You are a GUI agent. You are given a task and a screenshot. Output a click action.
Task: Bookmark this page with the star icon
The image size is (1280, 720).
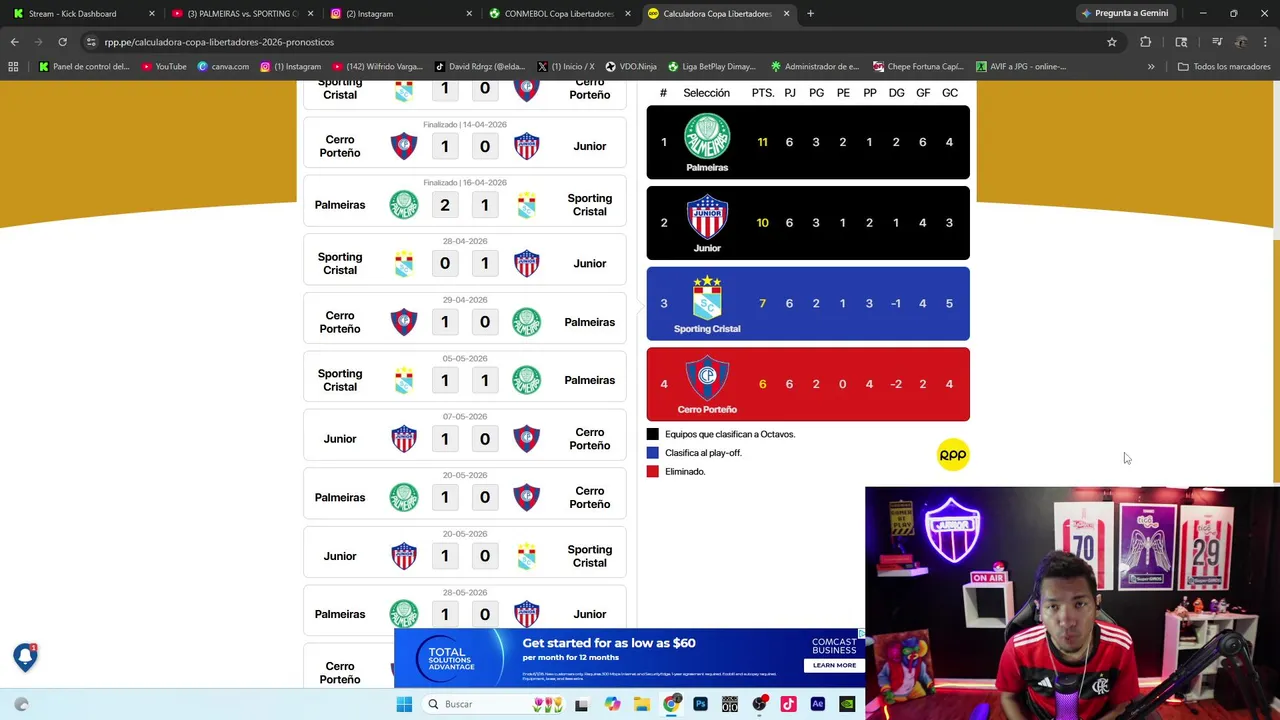[1111, 42]
